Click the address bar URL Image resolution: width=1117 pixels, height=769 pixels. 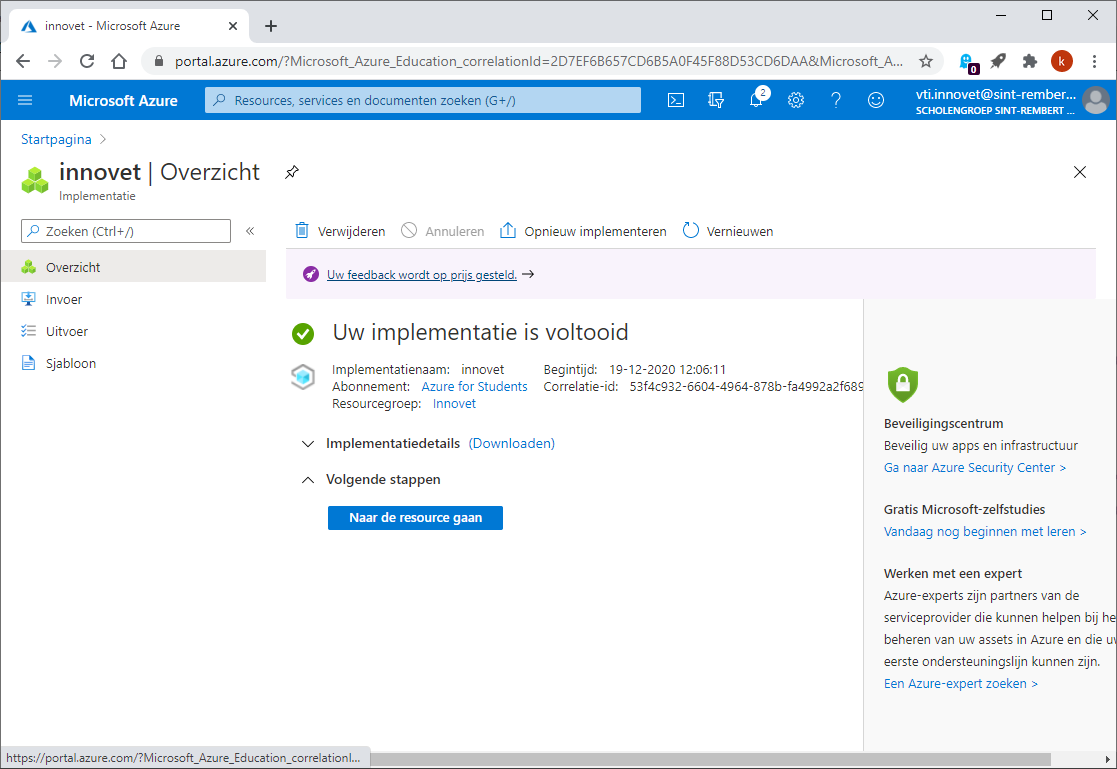click(x=539, y=61)
